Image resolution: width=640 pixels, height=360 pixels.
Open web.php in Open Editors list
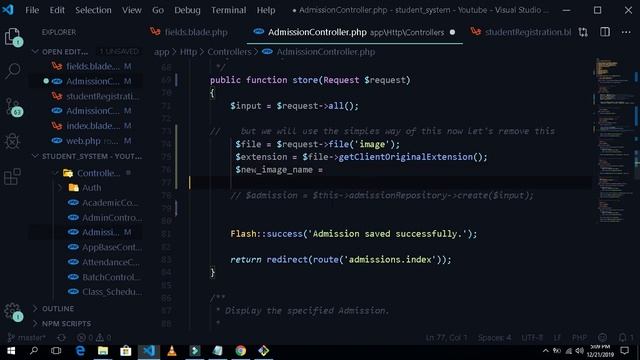tap(86, 141)
